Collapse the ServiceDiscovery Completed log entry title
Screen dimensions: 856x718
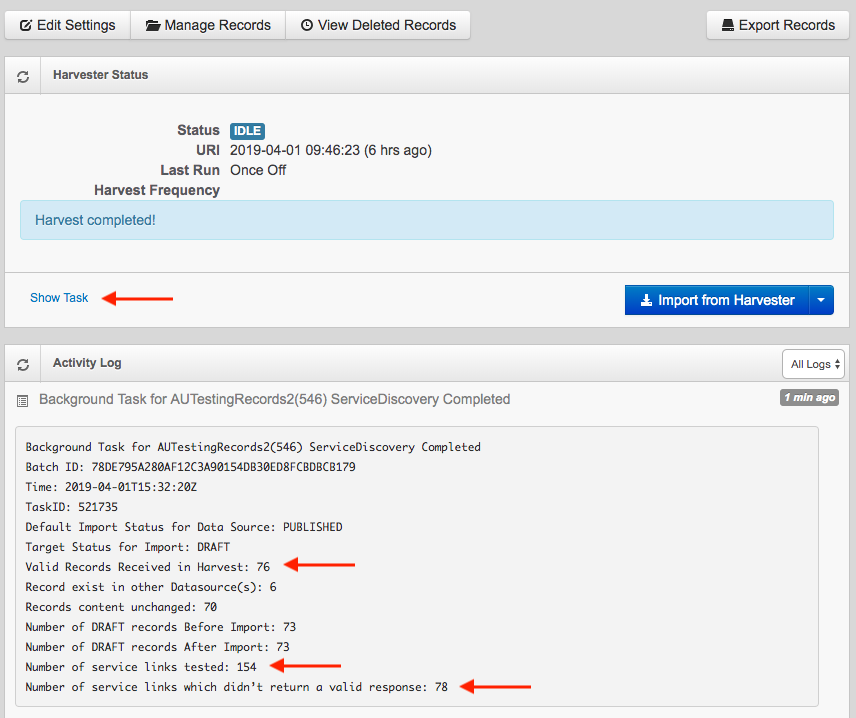point(274,399)
